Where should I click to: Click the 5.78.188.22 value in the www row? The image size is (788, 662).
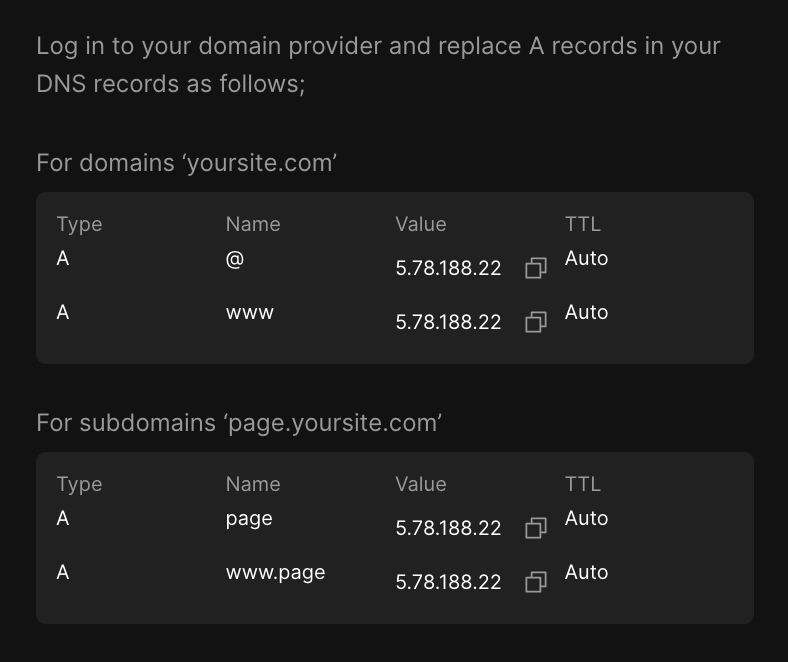click(448, 322)
